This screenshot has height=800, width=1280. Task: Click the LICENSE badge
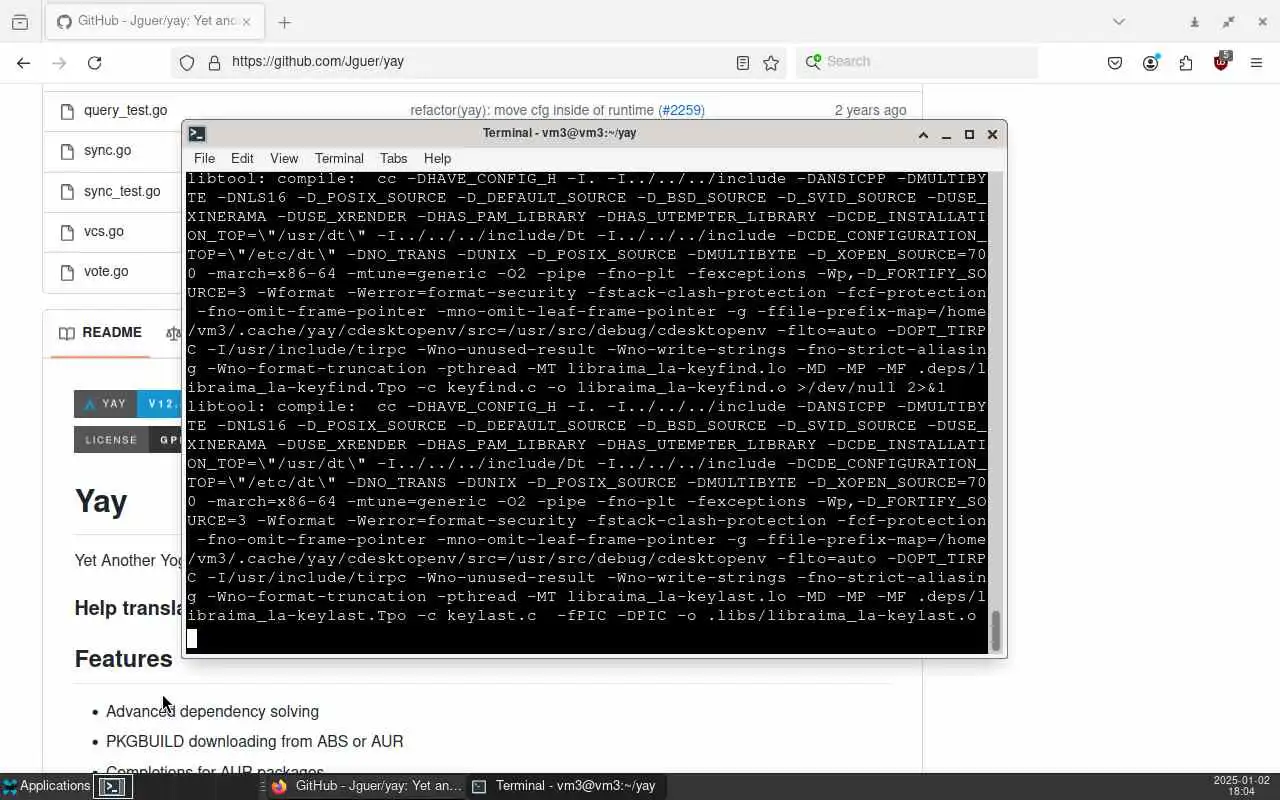click(128, 439)
